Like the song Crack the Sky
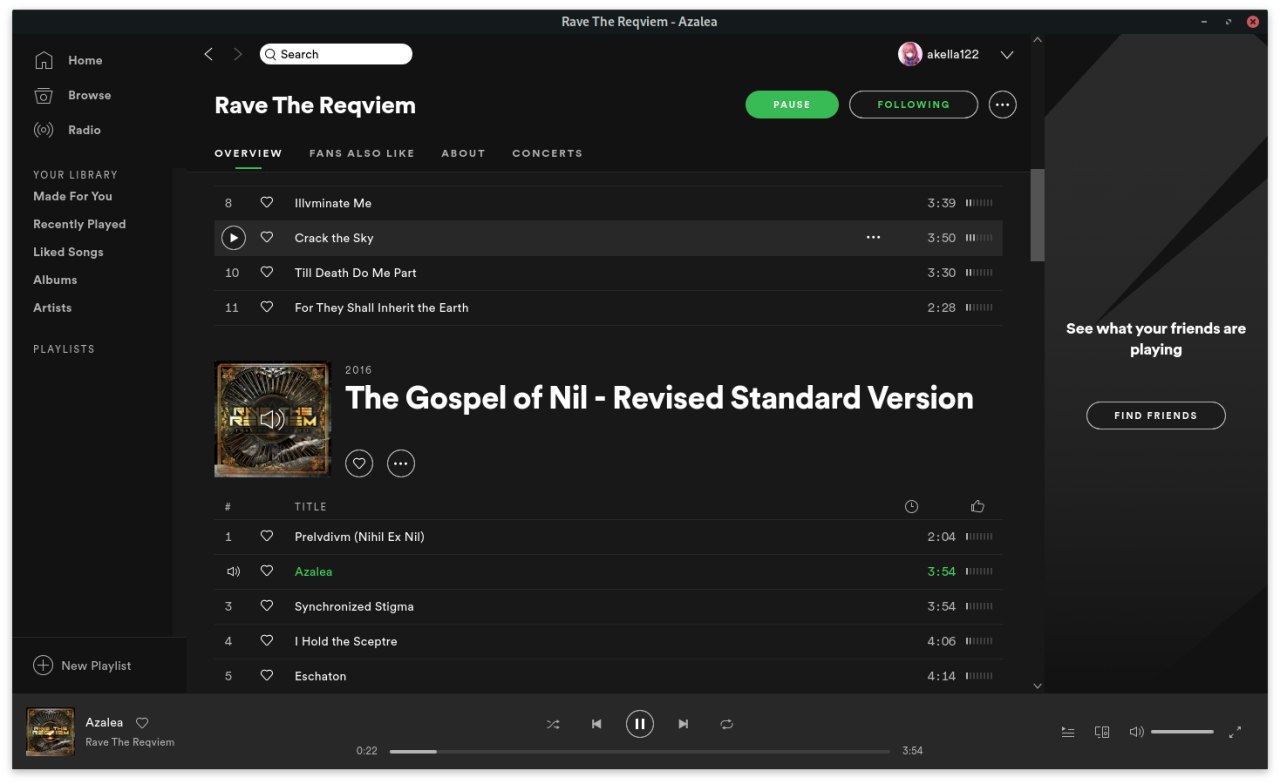This screenshot has height=784, width=1280. 267,237
